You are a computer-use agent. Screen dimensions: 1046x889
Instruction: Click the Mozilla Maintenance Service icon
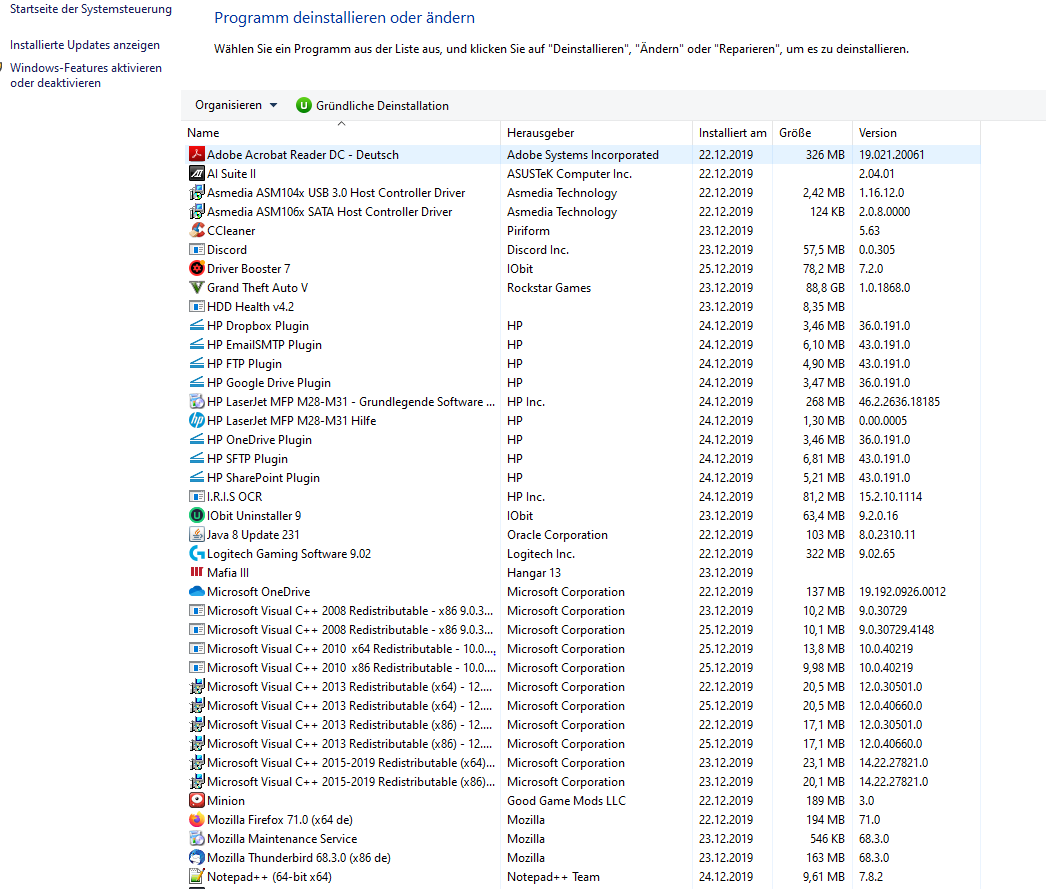(196, 838)
